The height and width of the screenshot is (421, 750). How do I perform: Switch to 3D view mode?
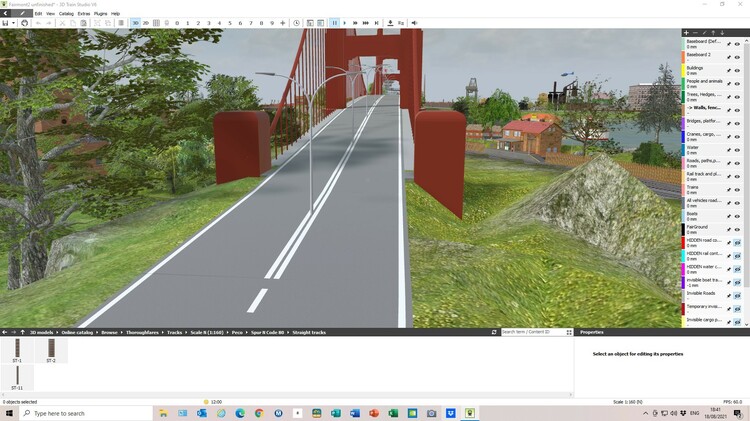point(135,23)
